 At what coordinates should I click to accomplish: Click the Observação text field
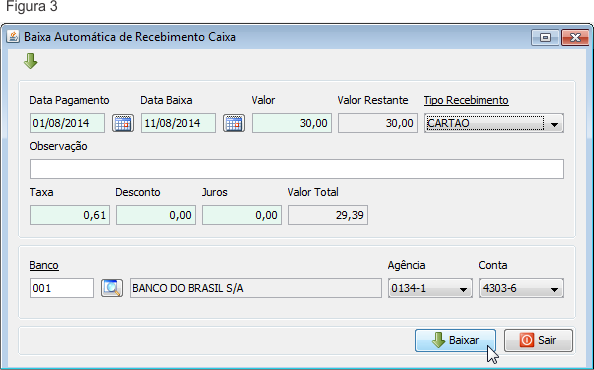[297, 169]
